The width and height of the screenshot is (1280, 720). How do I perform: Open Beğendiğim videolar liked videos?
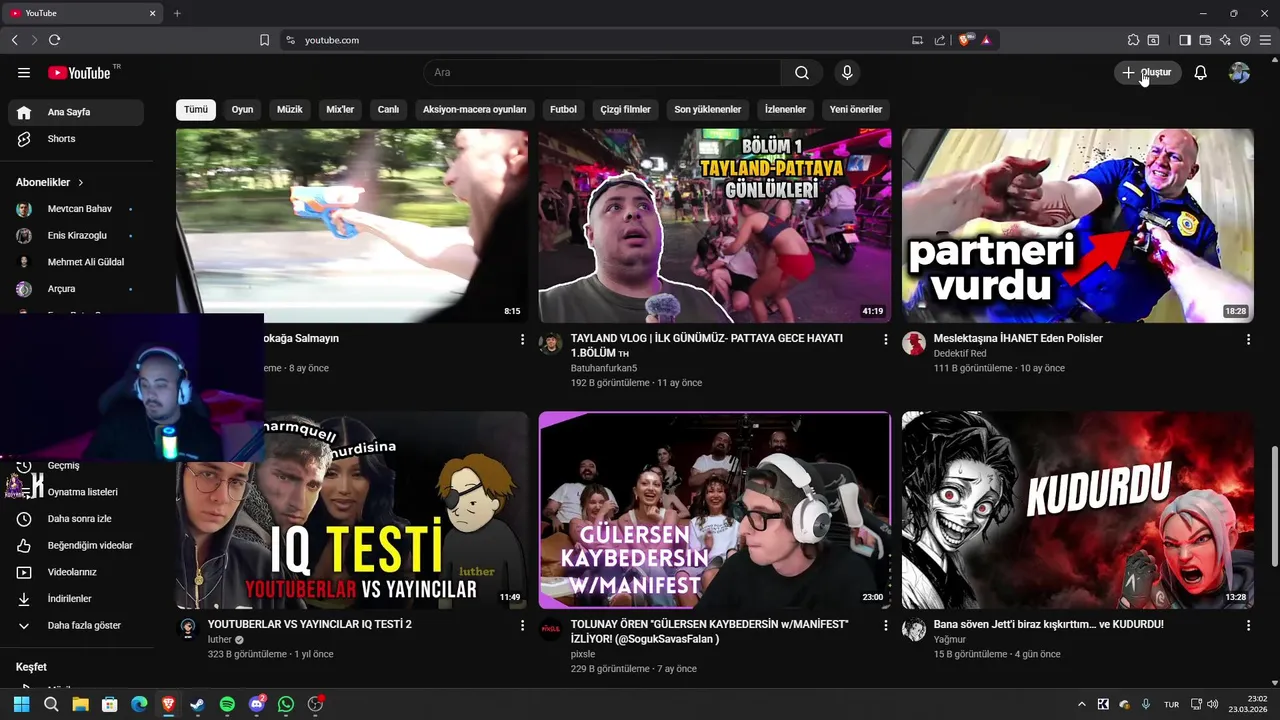76,545
